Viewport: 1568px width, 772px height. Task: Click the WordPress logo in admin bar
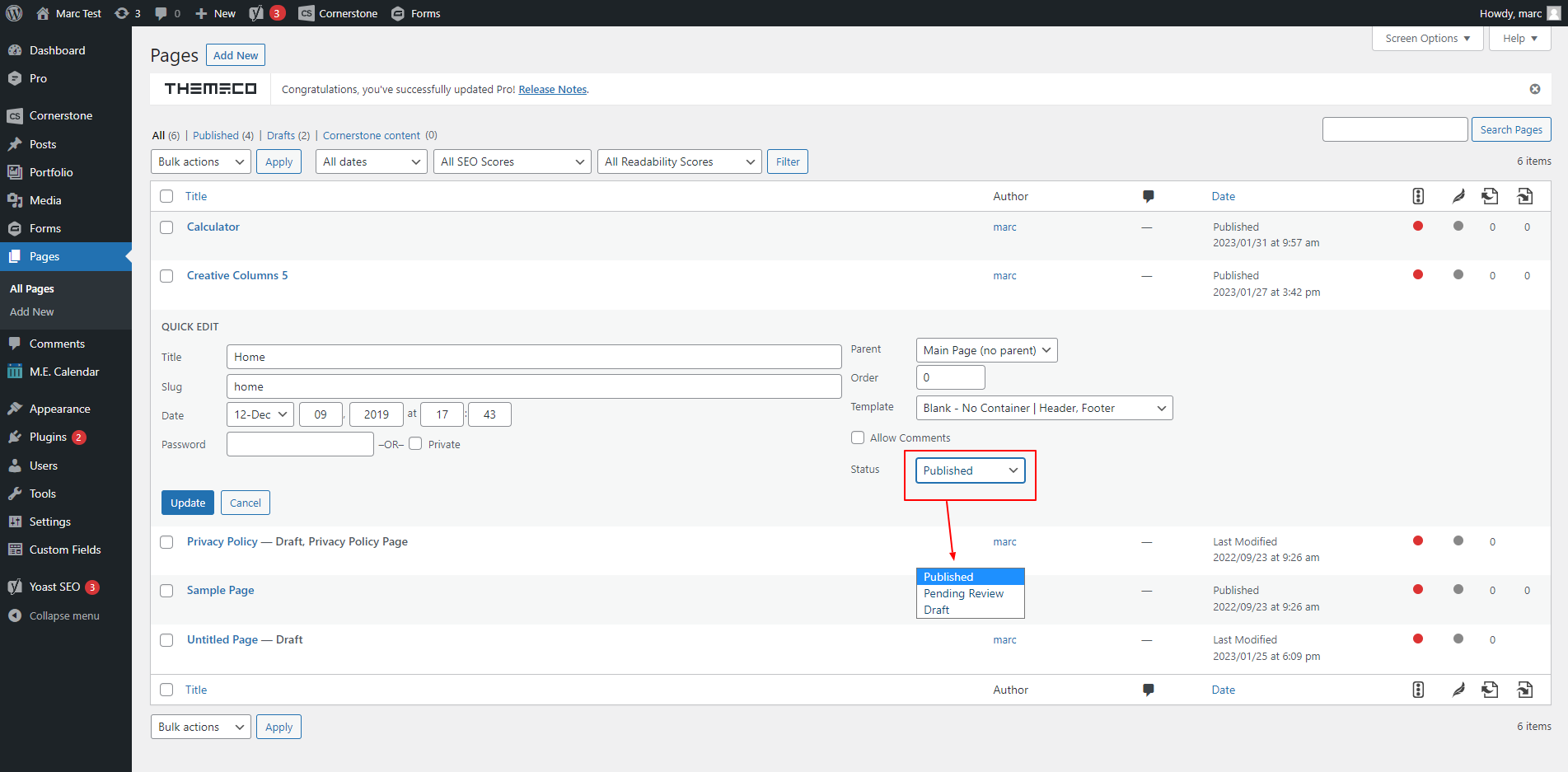pos(14,13)
